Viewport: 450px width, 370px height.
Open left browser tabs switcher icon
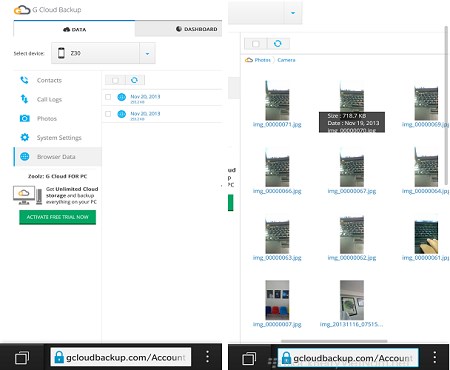tap(22, 358)
